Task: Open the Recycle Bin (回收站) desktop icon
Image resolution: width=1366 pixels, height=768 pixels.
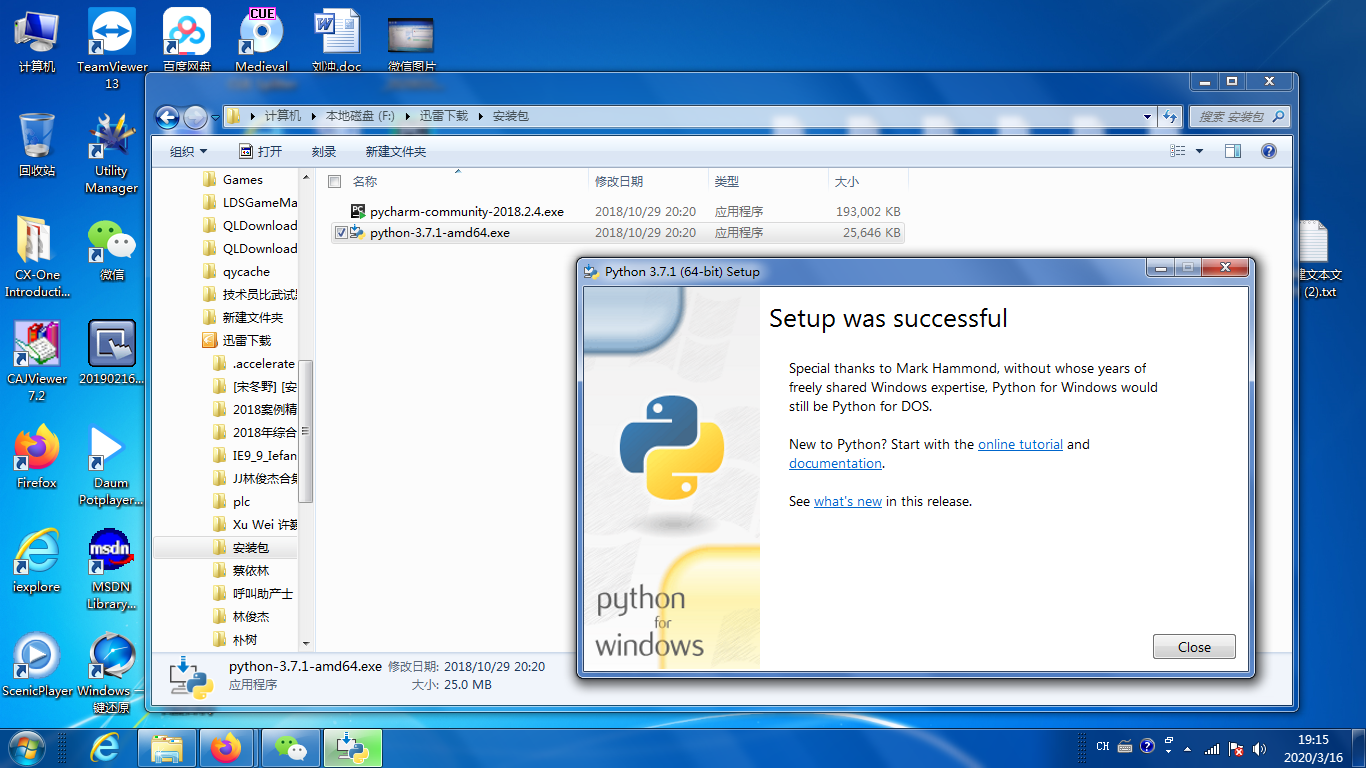Action: [x=37, y=145]
